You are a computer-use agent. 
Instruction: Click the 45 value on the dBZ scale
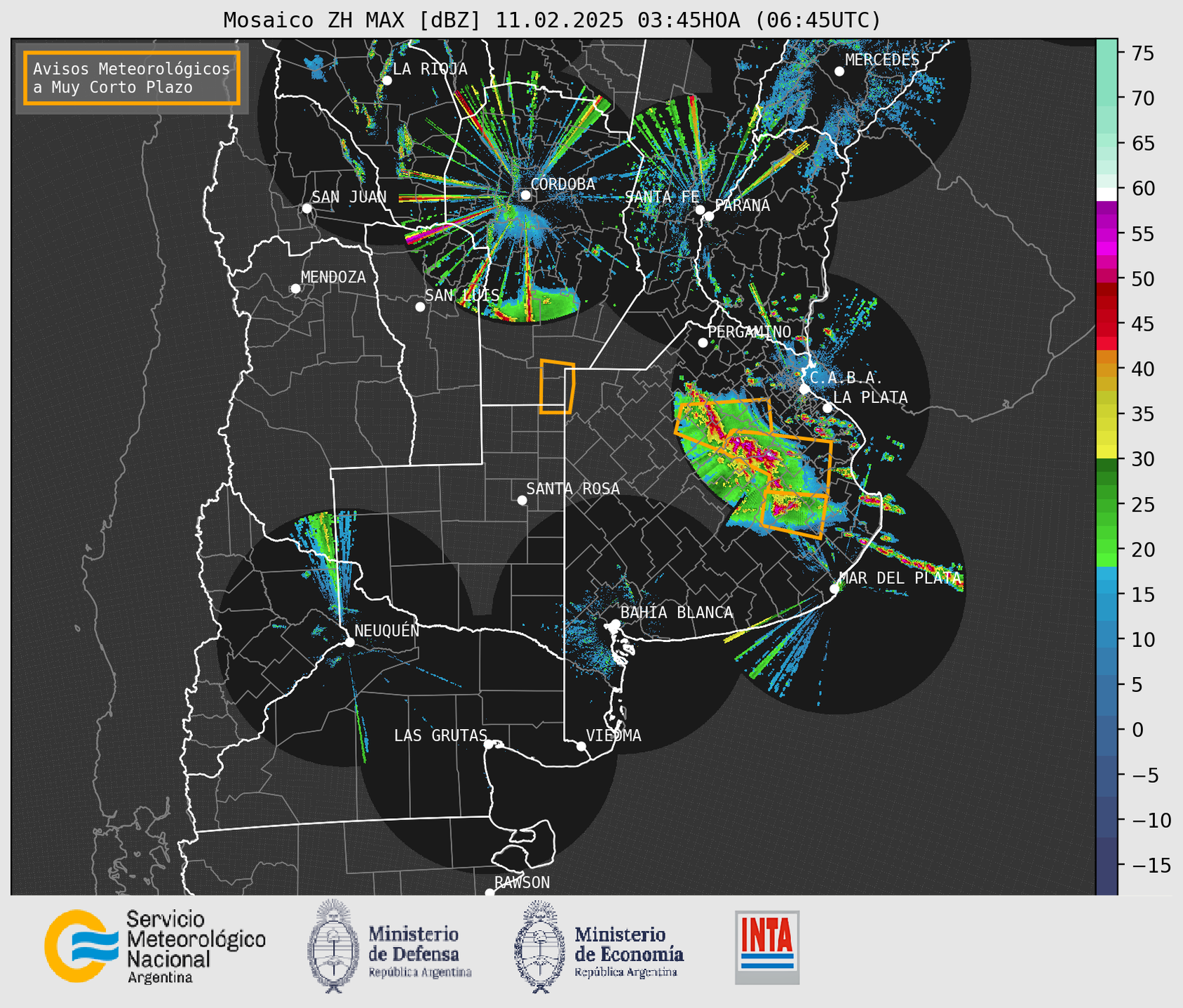(1143, 324)
